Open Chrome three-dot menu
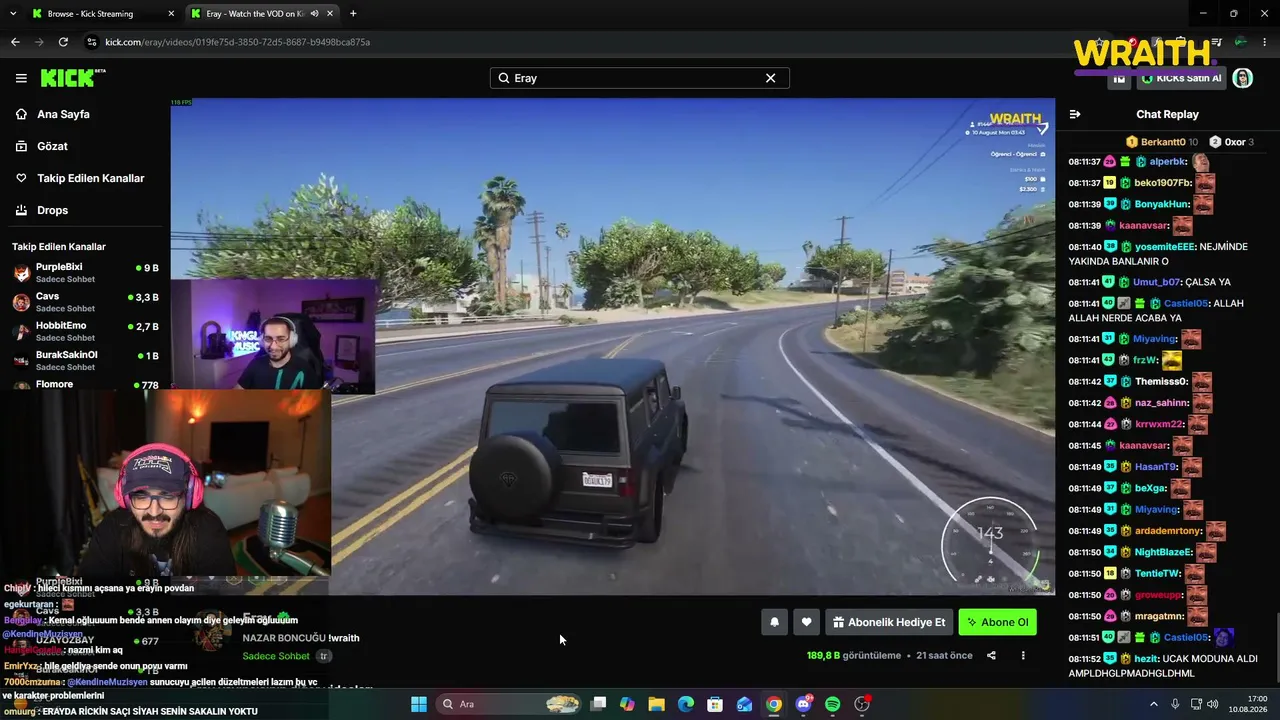 (x=1264, y=42)
